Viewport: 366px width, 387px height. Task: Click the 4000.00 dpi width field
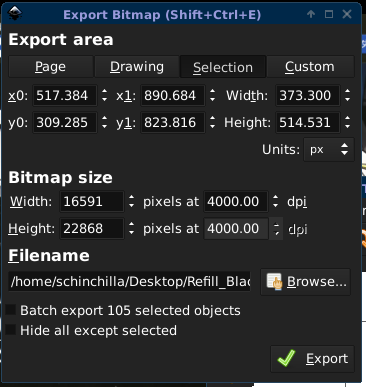(236, 201)
